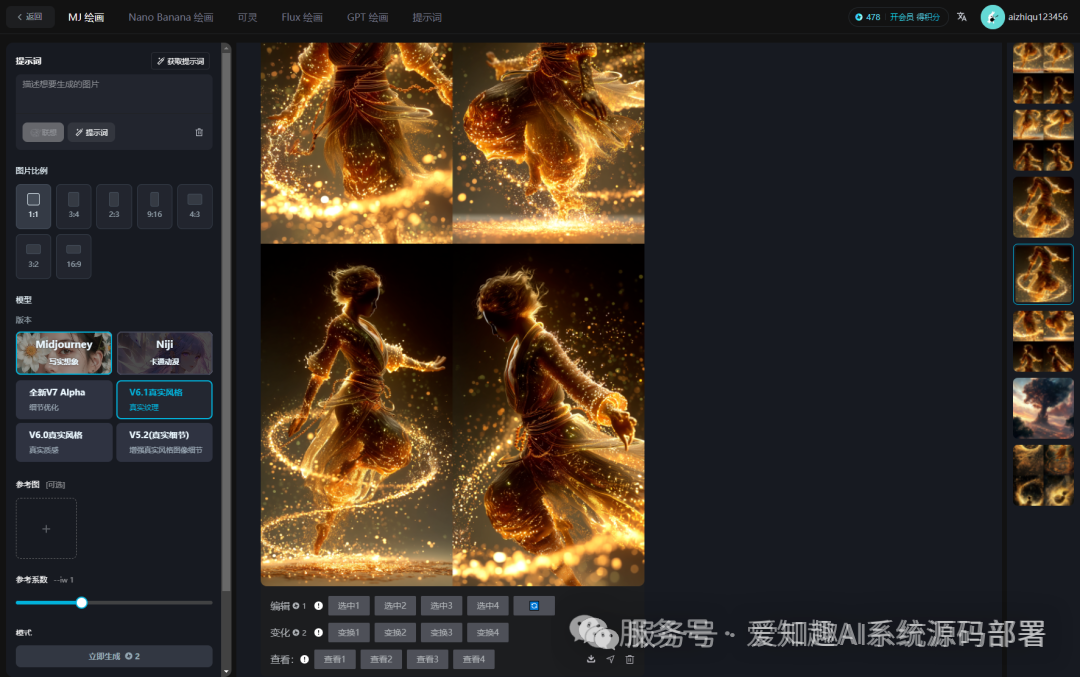This screenshot has height=677, width=1080.
Task: Click the user avatar aizhiqu123456
Action: pos(992,17)
